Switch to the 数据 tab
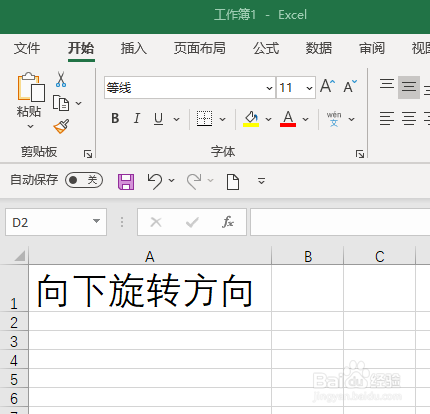 tap(319, 48)
